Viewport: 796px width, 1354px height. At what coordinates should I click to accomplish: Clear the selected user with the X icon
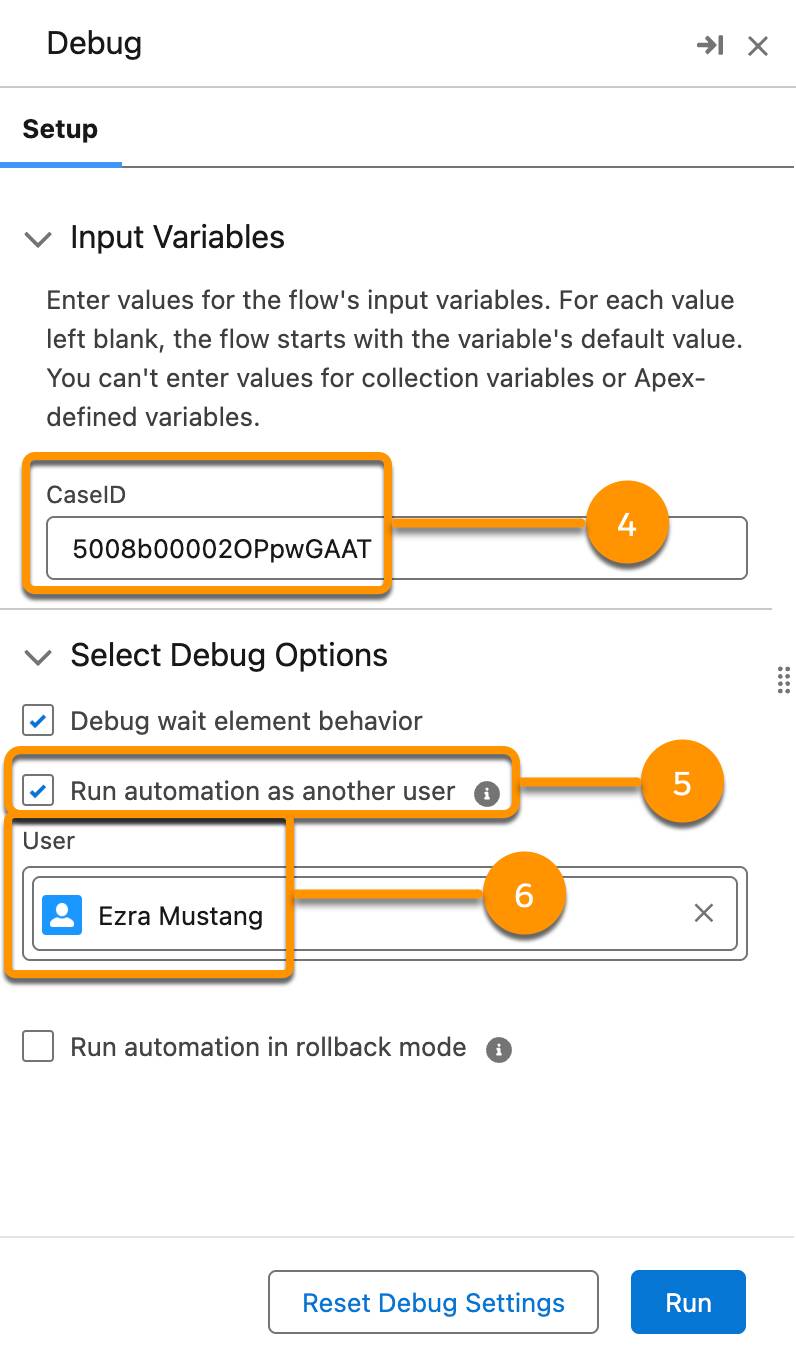point(704,913)
